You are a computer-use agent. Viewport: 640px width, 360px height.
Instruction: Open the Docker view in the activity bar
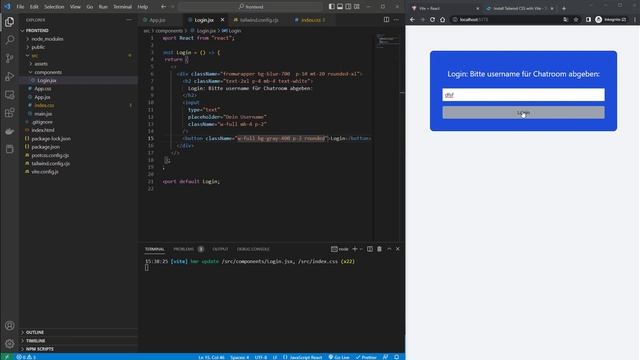9,131
